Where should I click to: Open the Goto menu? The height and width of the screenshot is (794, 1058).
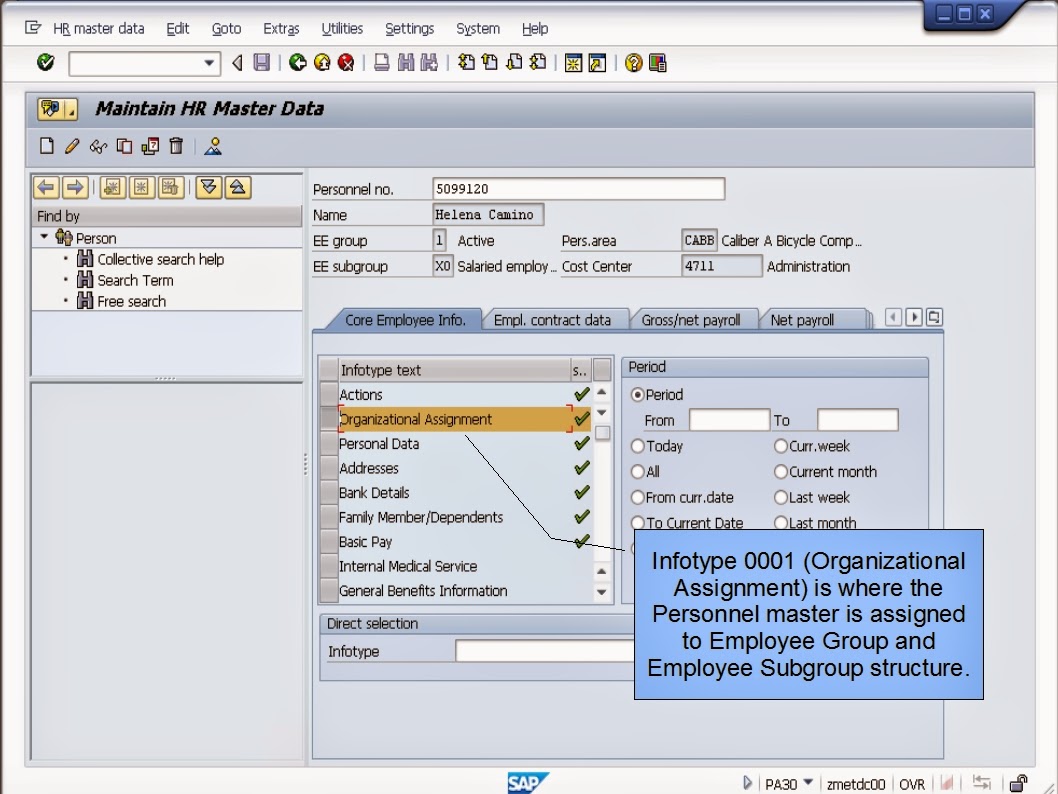(226, 28)
